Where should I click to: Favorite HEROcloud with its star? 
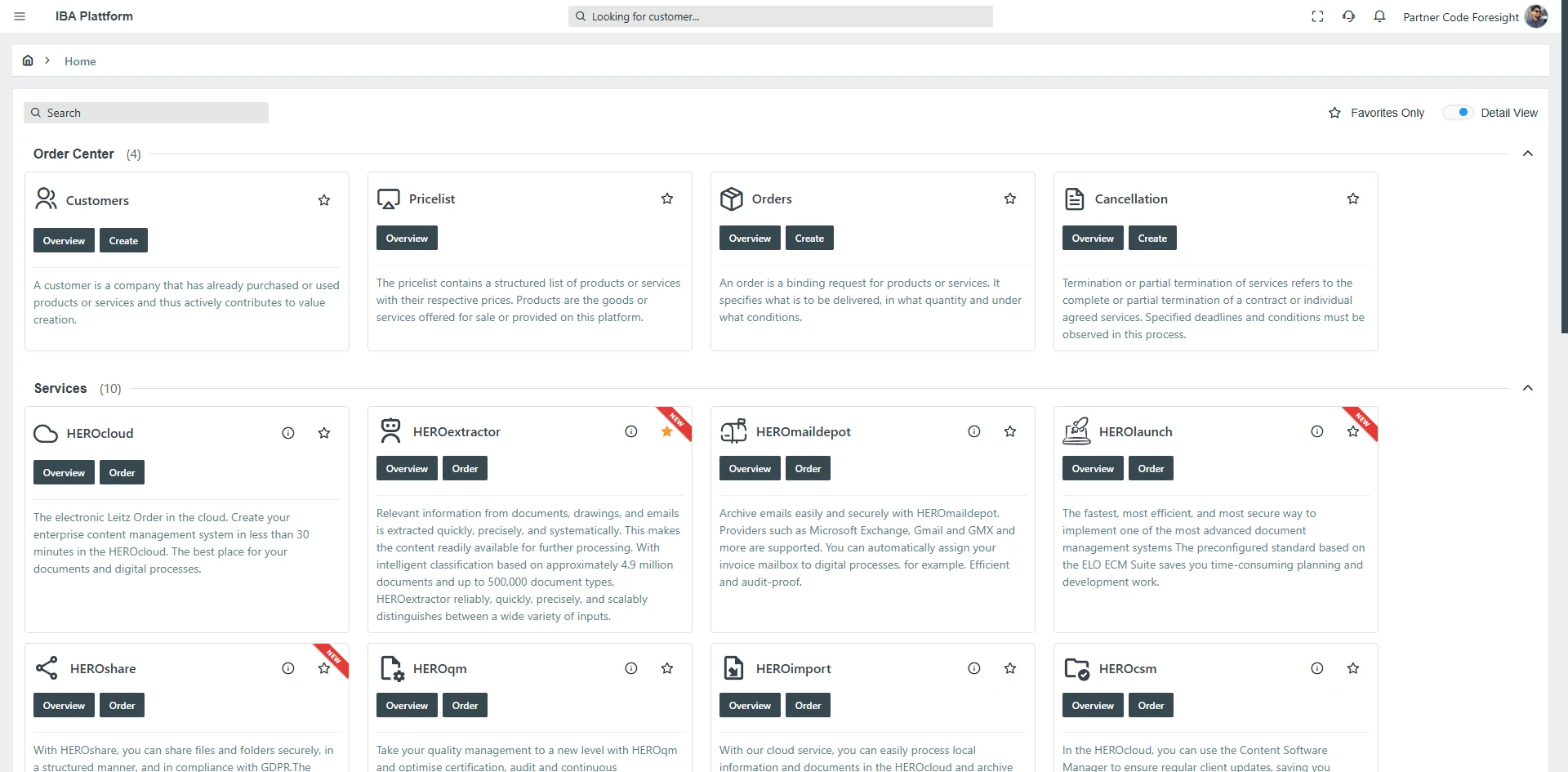click(x=324, y=433)
